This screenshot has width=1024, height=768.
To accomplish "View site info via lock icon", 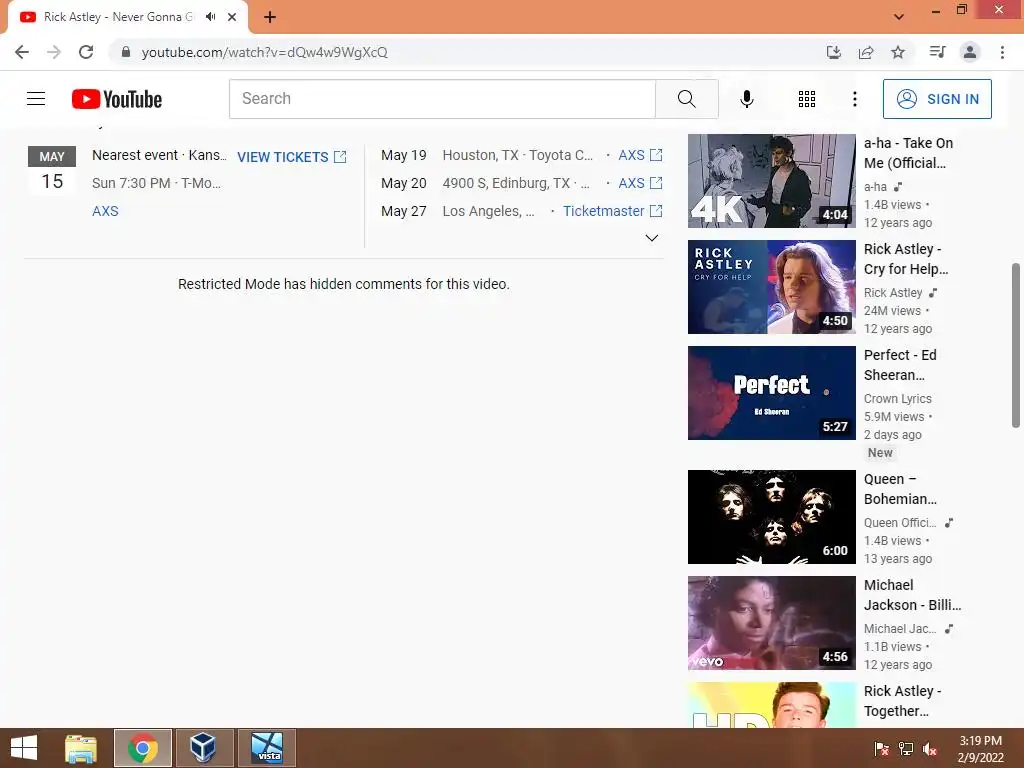I will (x=126, y=52).
